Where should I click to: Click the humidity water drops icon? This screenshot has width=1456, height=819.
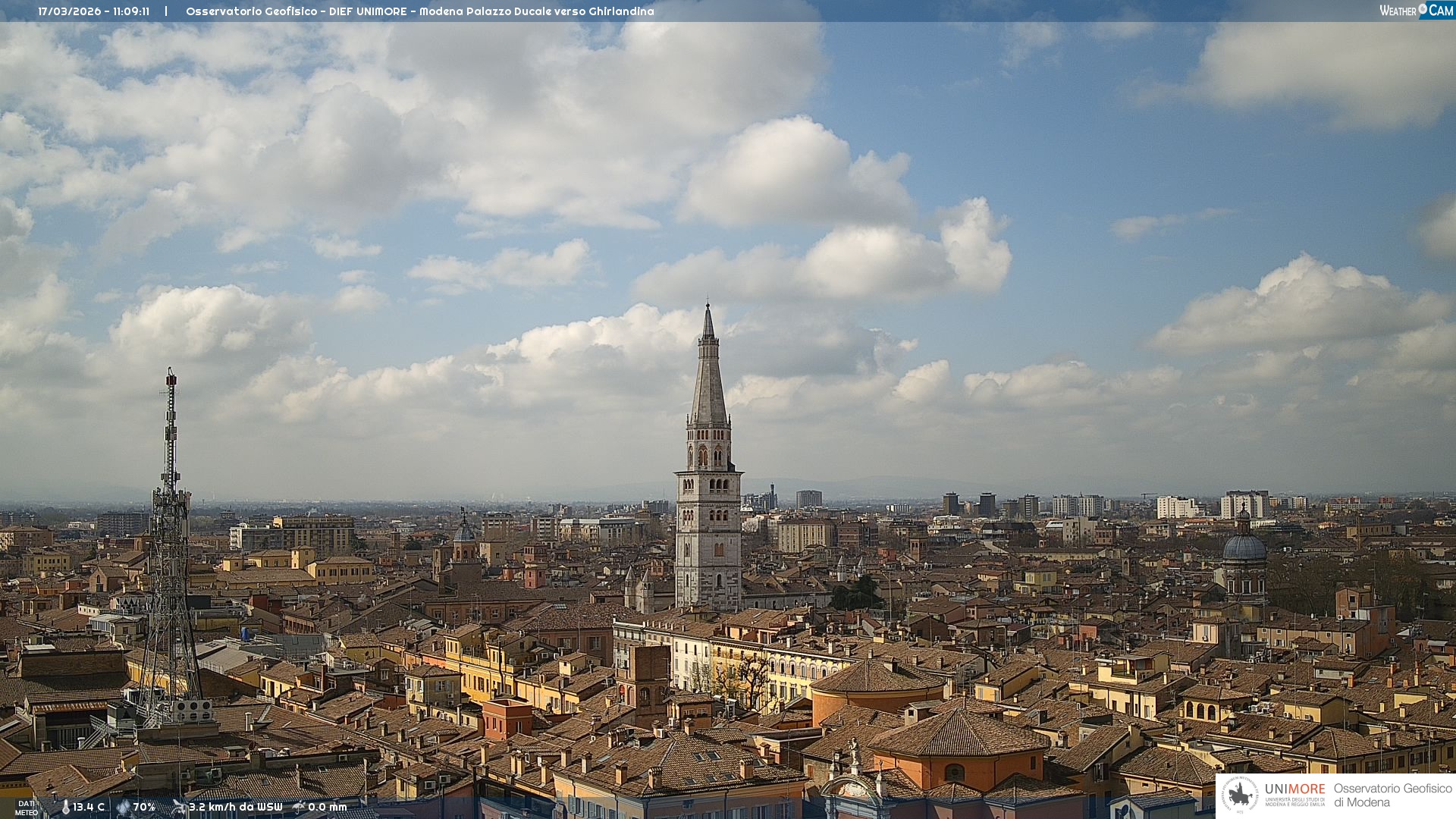[123, 808]
